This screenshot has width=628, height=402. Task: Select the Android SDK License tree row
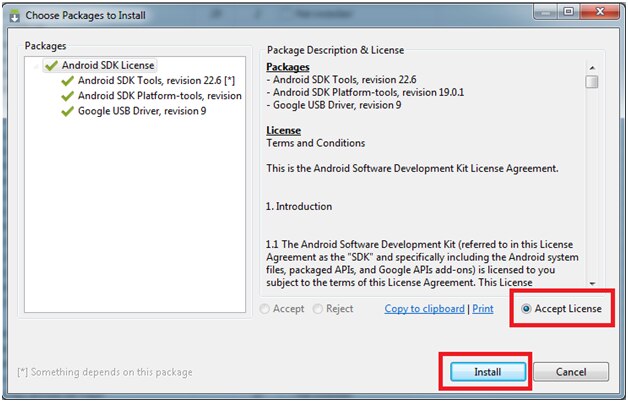(x=99, y=65)
